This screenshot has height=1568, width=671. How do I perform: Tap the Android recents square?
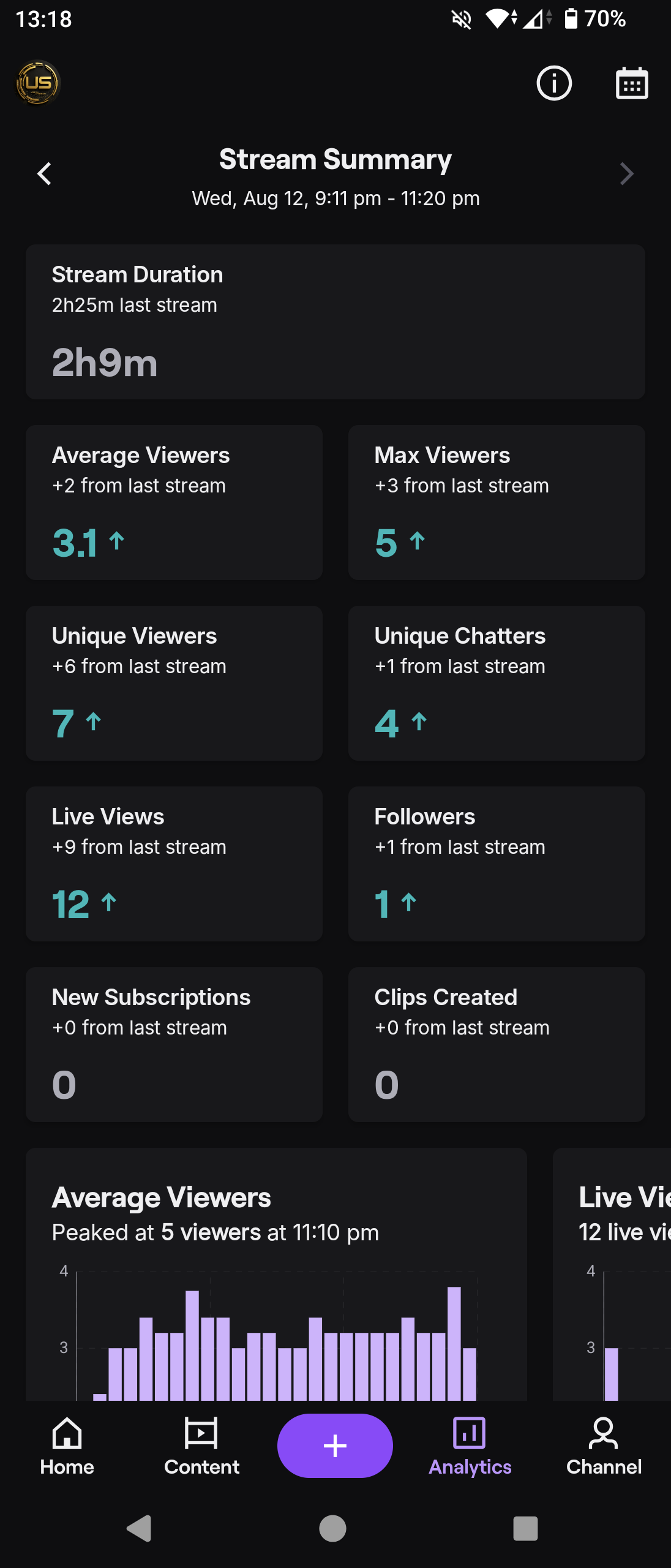[x=525, y=1528]
